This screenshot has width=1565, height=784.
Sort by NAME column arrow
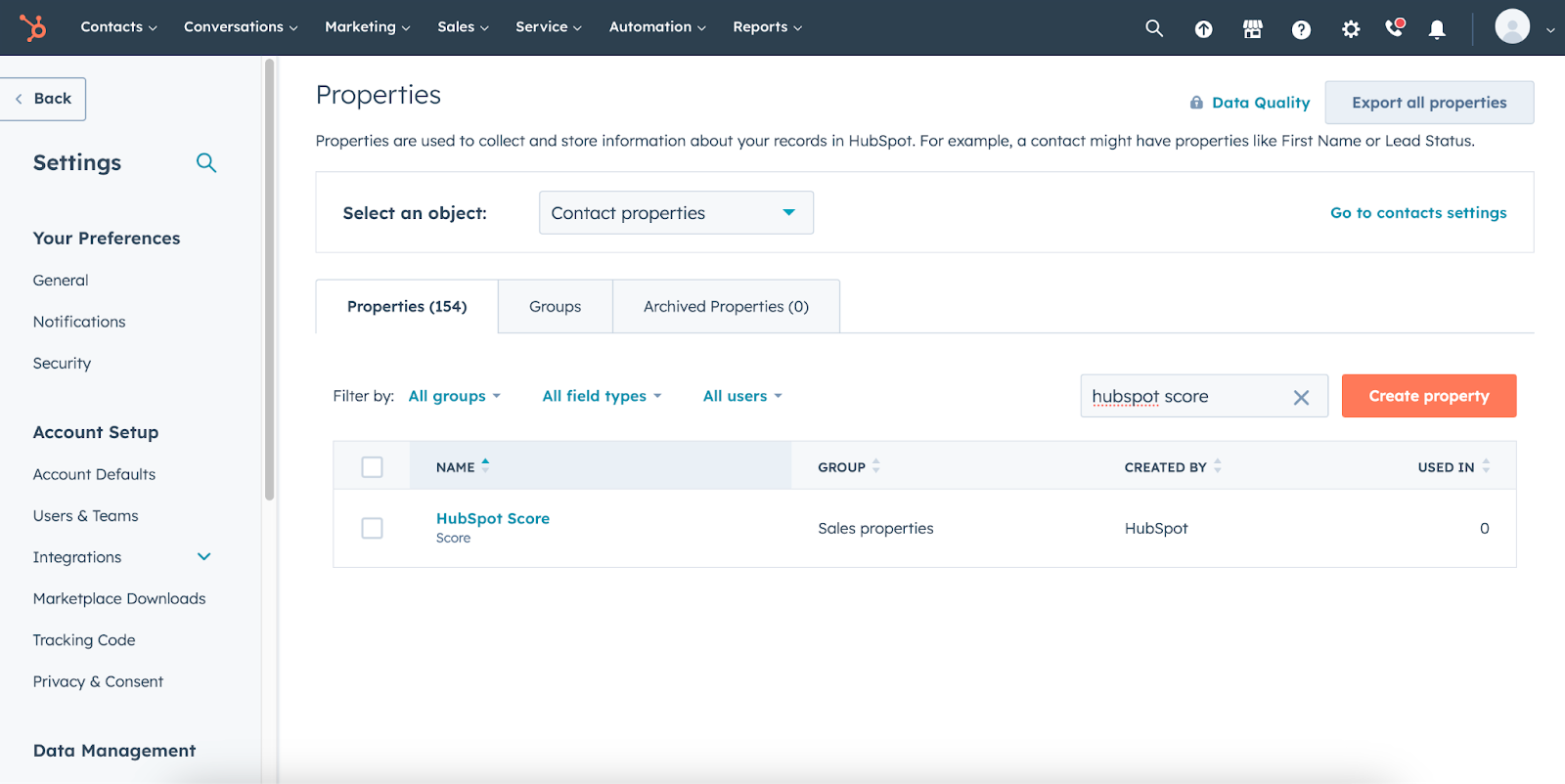pyautogui.click(x=485, y=466)
